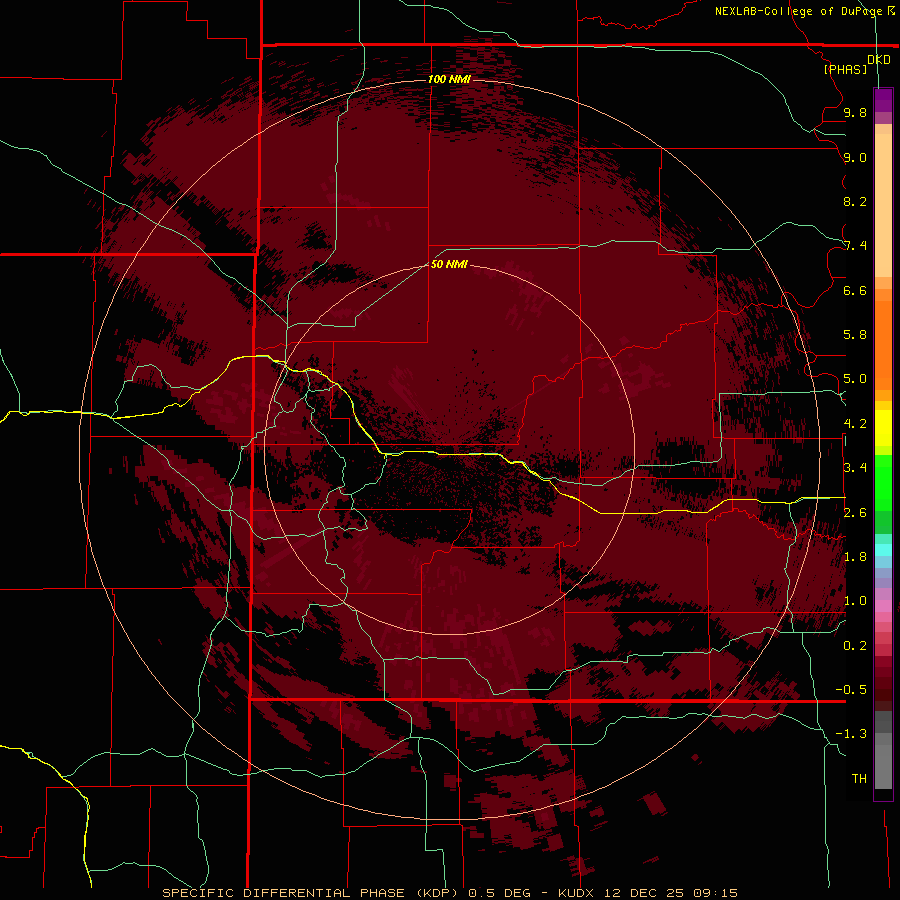Click the purple segment of the colorbar
Screen dimensions: 900x900
point(883,101)
